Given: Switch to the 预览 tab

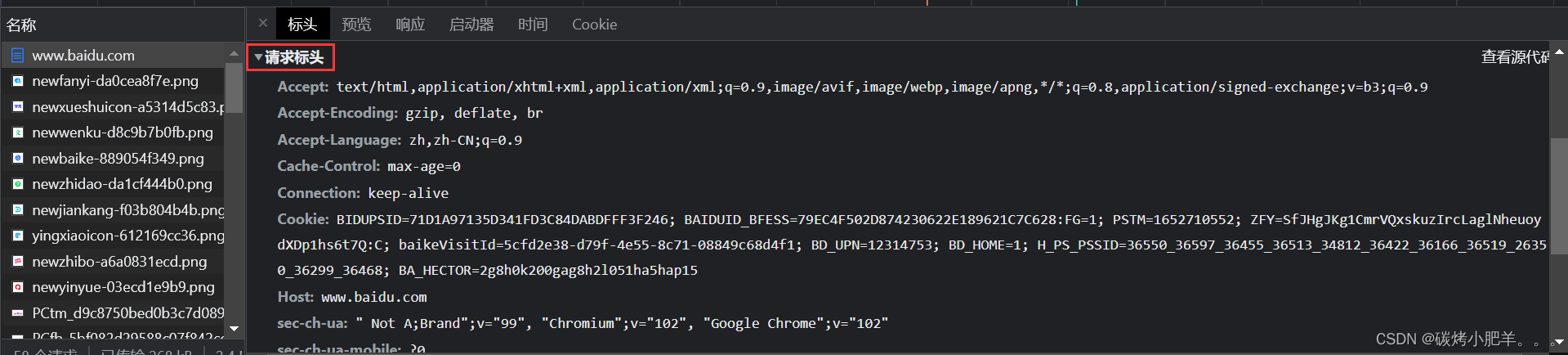Looking at the screenshot, I should click(x=356, y=25).
